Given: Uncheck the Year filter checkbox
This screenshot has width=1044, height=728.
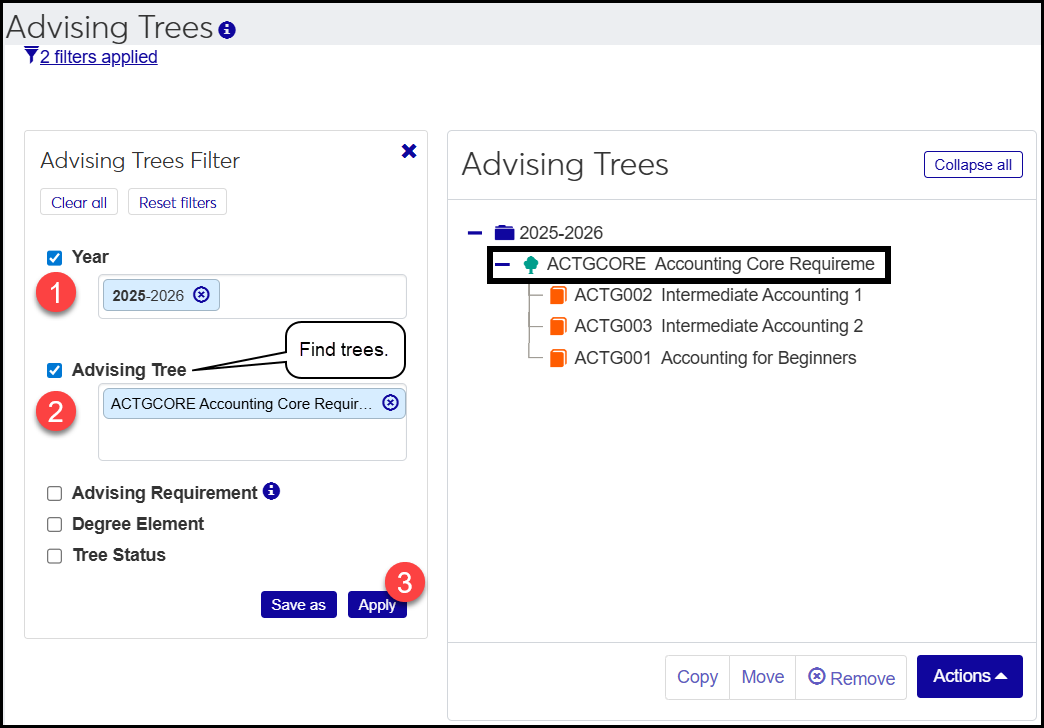Looking at the screenshot, I should pos(55,258).
